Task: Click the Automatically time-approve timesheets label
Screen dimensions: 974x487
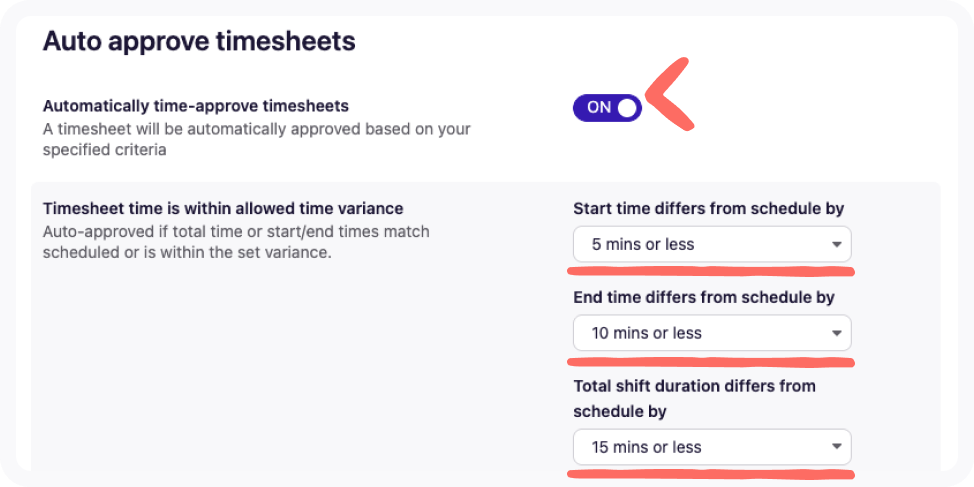Action: (195, 105)
